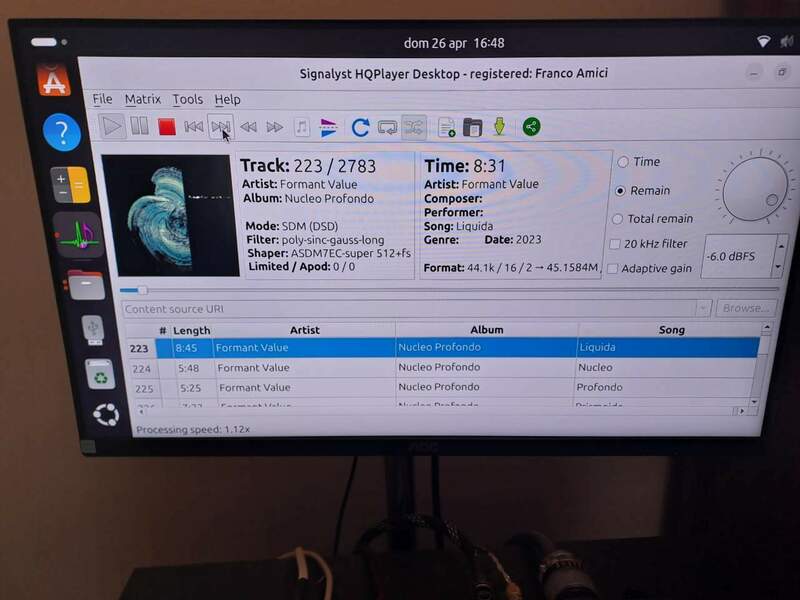800x600 pixels.
Task: Sort playlist by Album column header
Action: (487, 330)
